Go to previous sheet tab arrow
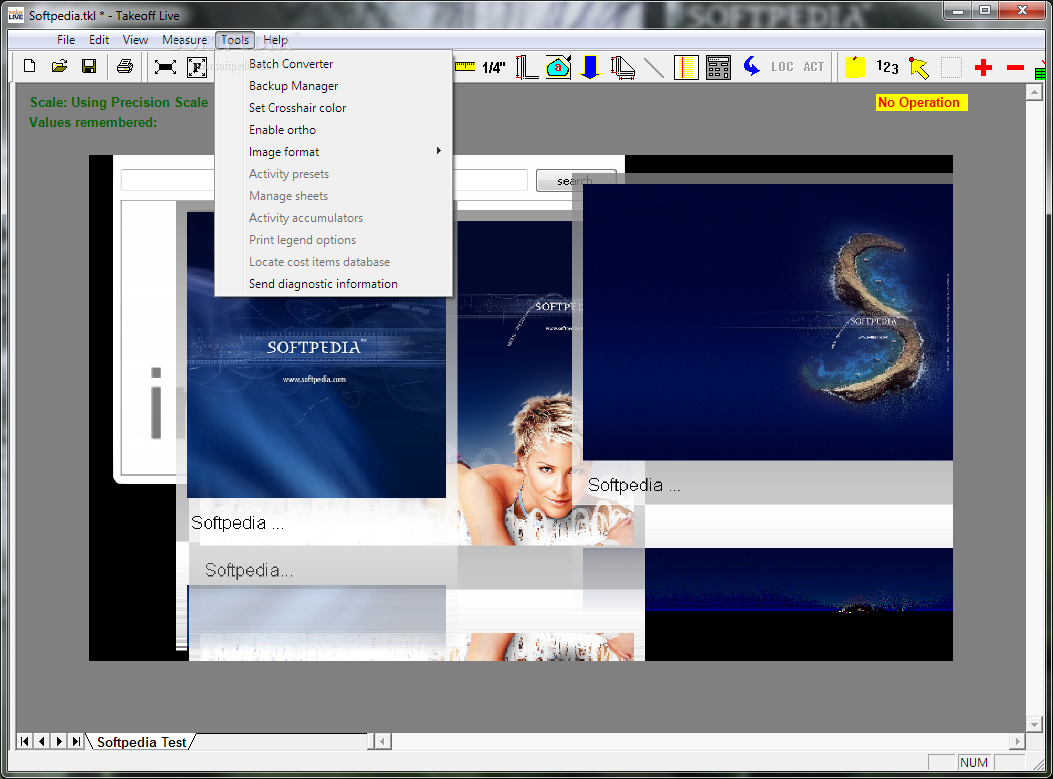This screenshot has height=779, width=1053. click(42, 741)
